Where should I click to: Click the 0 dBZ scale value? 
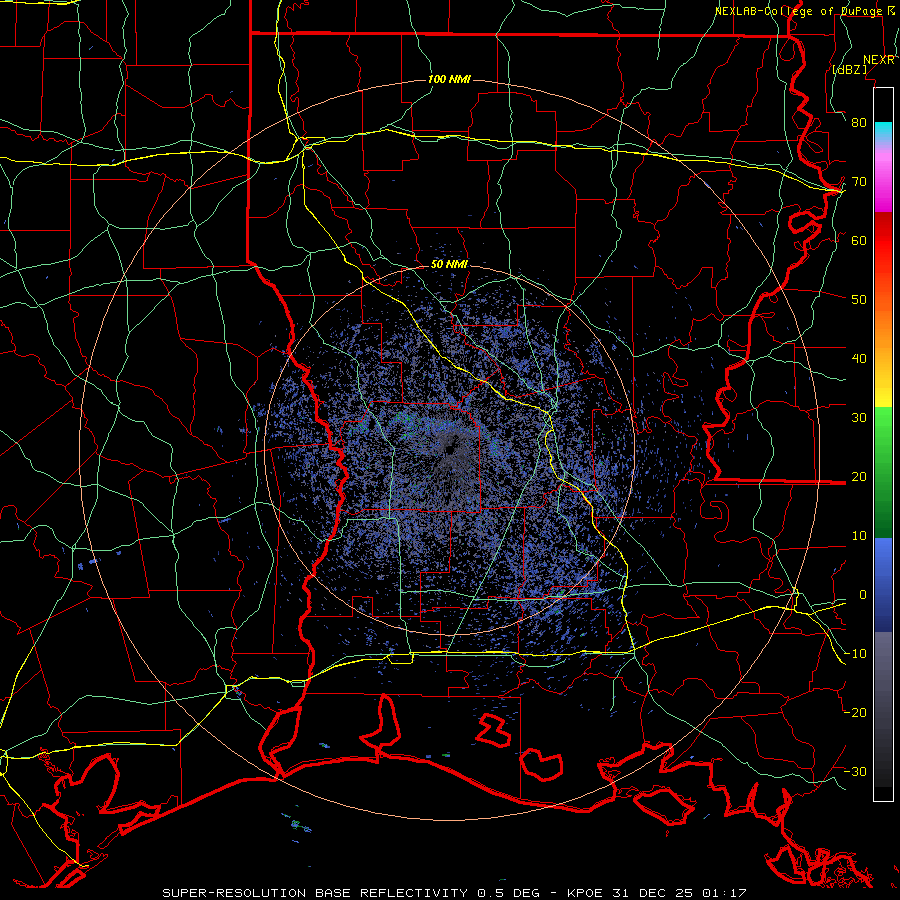(863, 595)
